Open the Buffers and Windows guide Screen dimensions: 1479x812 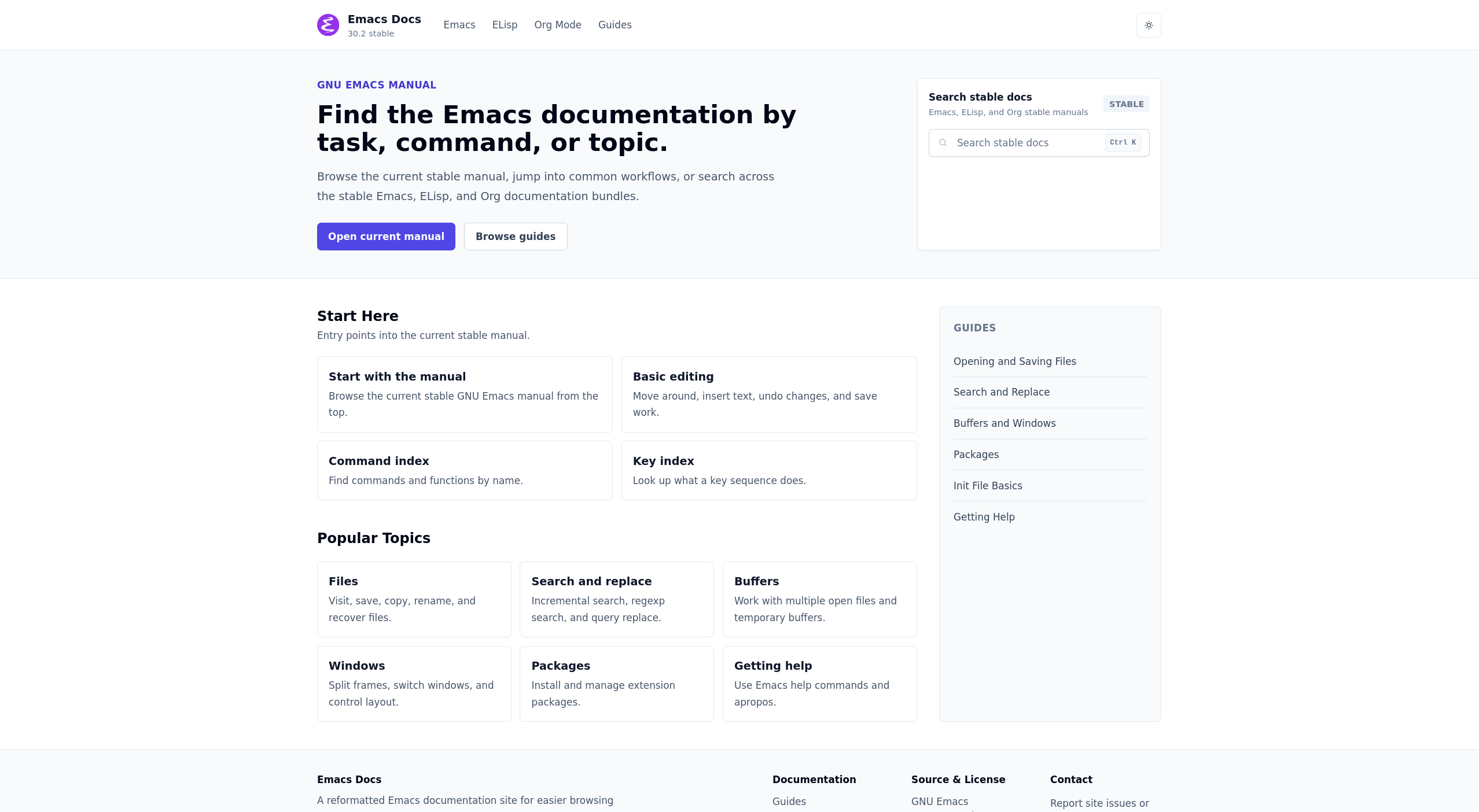pos(1005,423)
